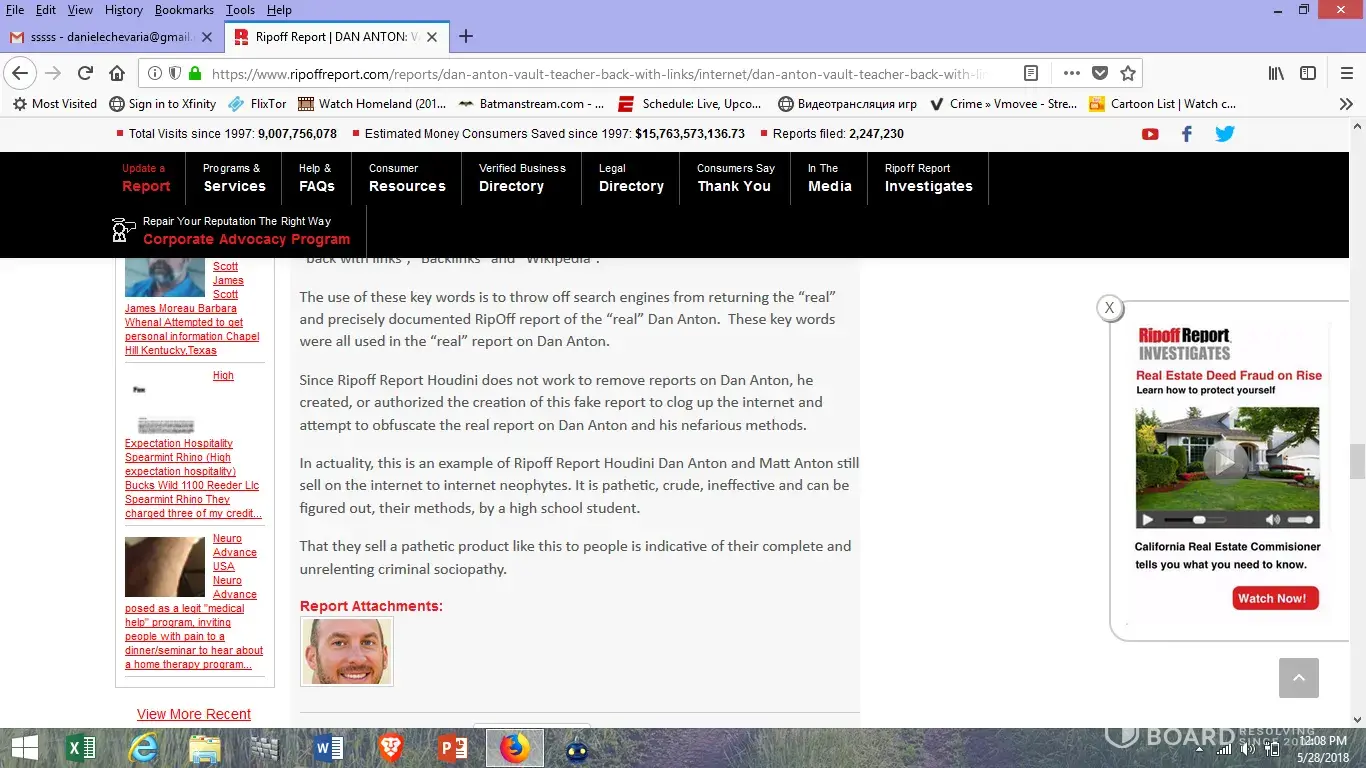1366x768 pixels.
Task: Open the page actions three-dot menu
Action: pyautogui.click(x=1071, y=73)
